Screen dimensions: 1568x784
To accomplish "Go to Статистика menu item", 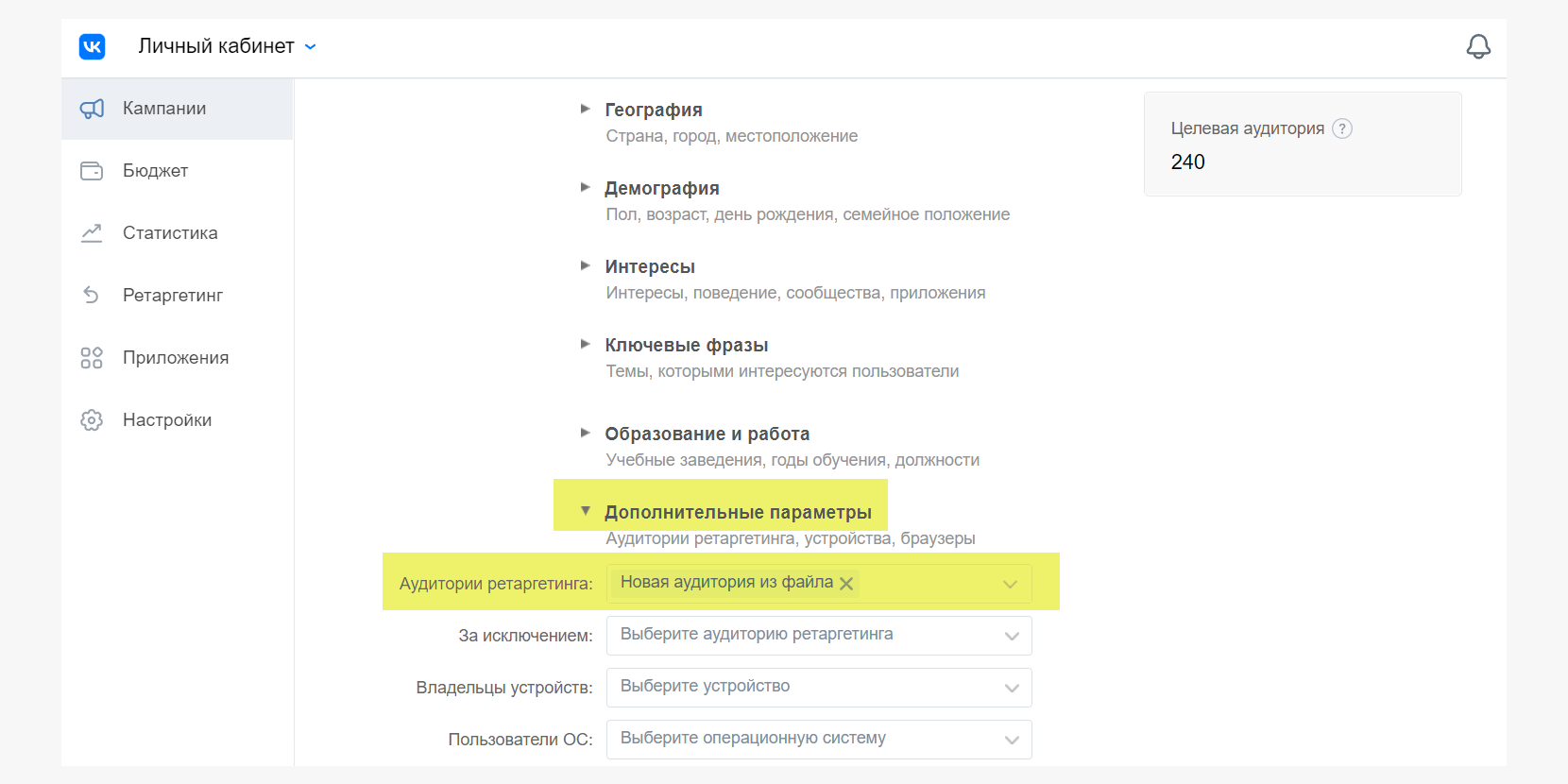I will click(x=170, y=233).
